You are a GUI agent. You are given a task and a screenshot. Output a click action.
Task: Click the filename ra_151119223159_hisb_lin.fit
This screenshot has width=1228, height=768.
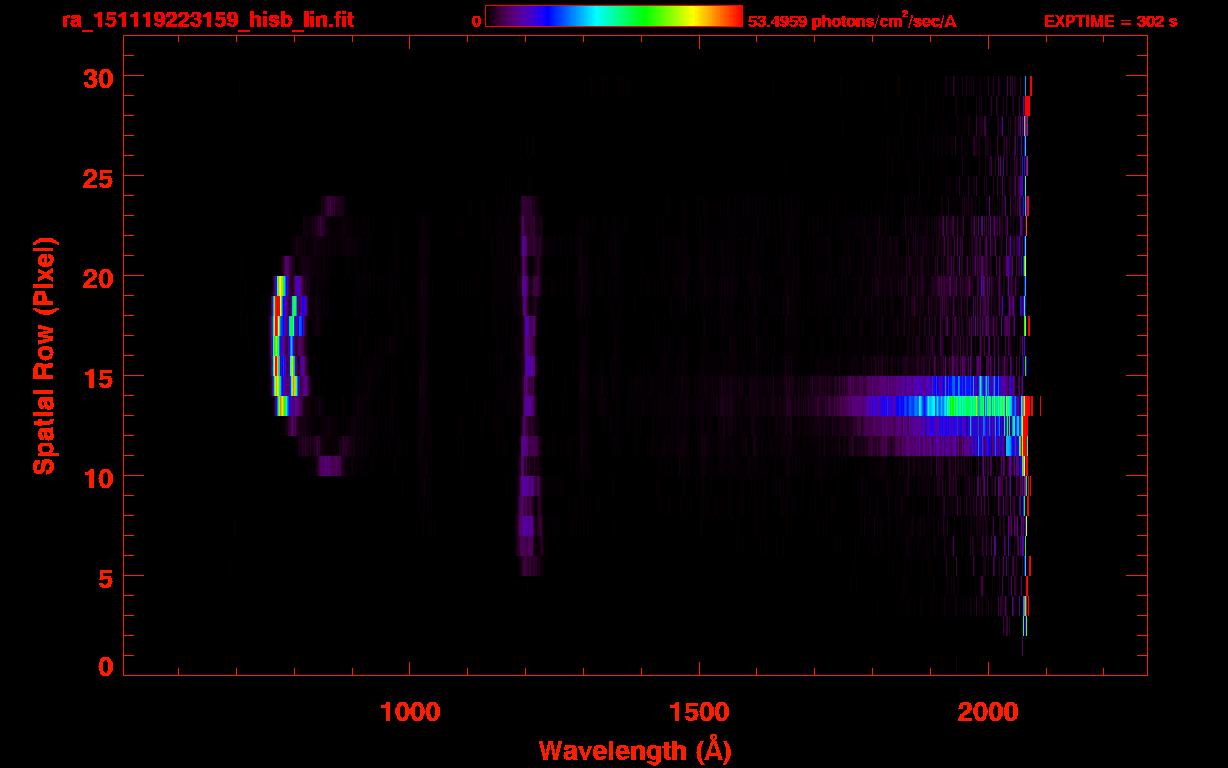click(x=206, y=19)
